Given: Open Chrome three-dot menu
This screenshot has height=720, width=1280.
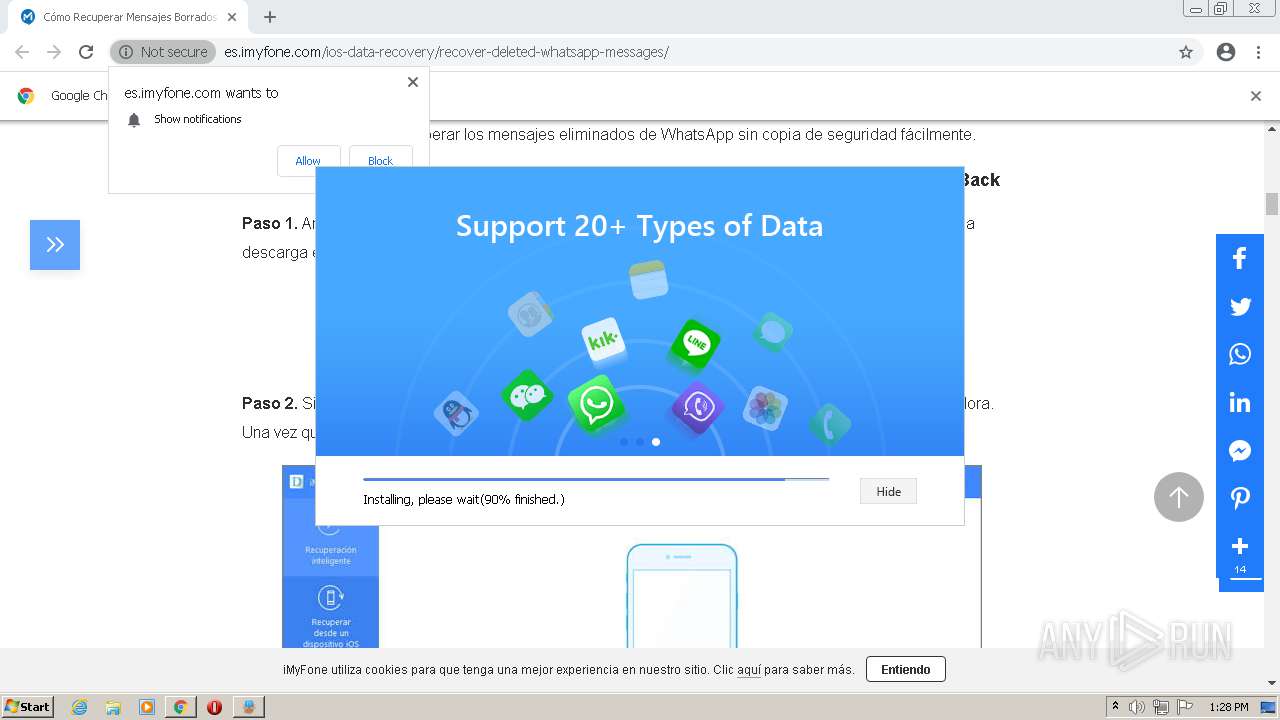Looking at the screenshot, I should 1258,52.
